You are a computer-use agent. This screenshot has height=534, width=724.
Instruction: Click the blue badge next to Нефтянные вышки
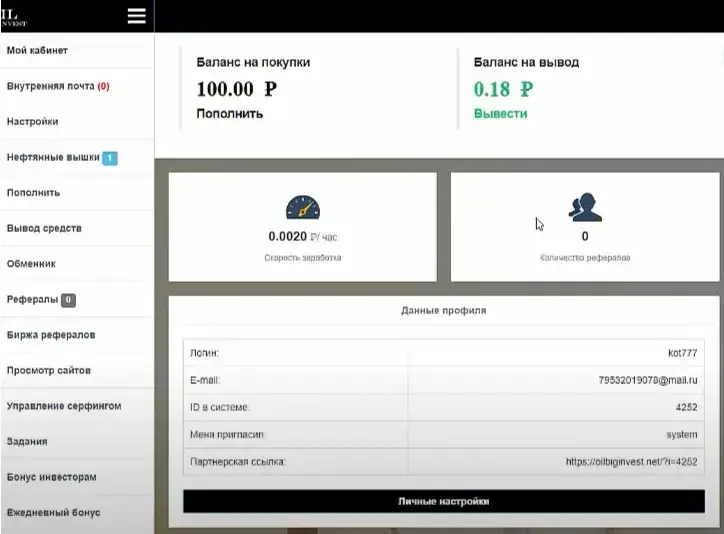point(110,158)
